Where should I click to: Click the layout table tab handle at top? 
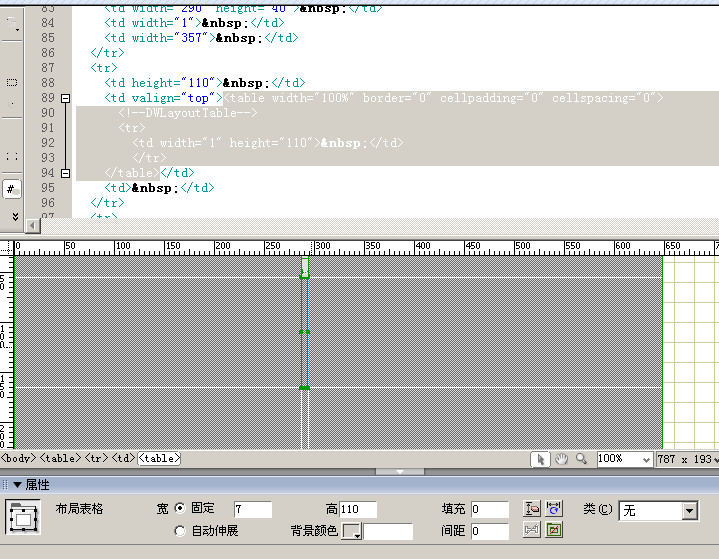[x=304, y=265]
